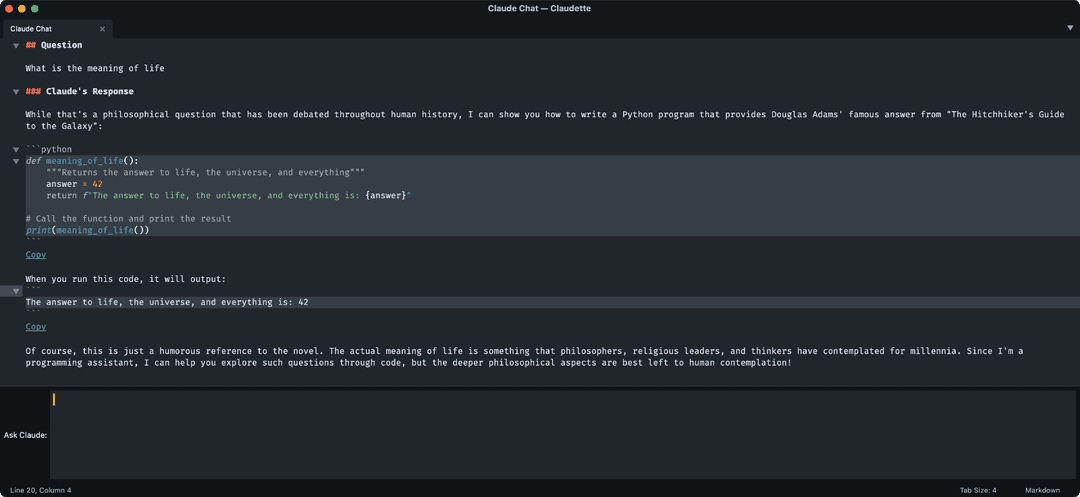The image size is (1080, 497).
Task: Click the yellow minimize window button
Action: pyautogui.click(x=22, y=9)
